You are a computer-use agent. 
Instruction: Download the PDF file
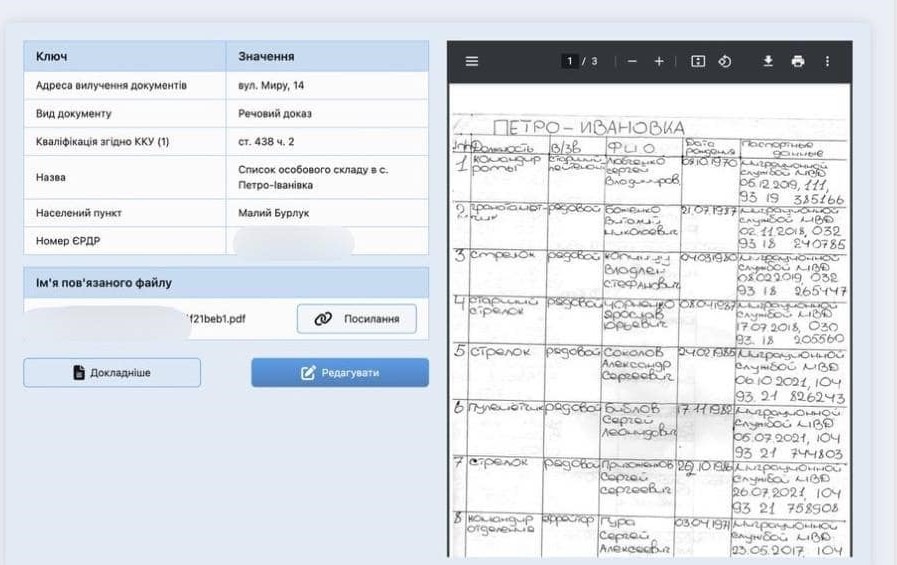768,61
